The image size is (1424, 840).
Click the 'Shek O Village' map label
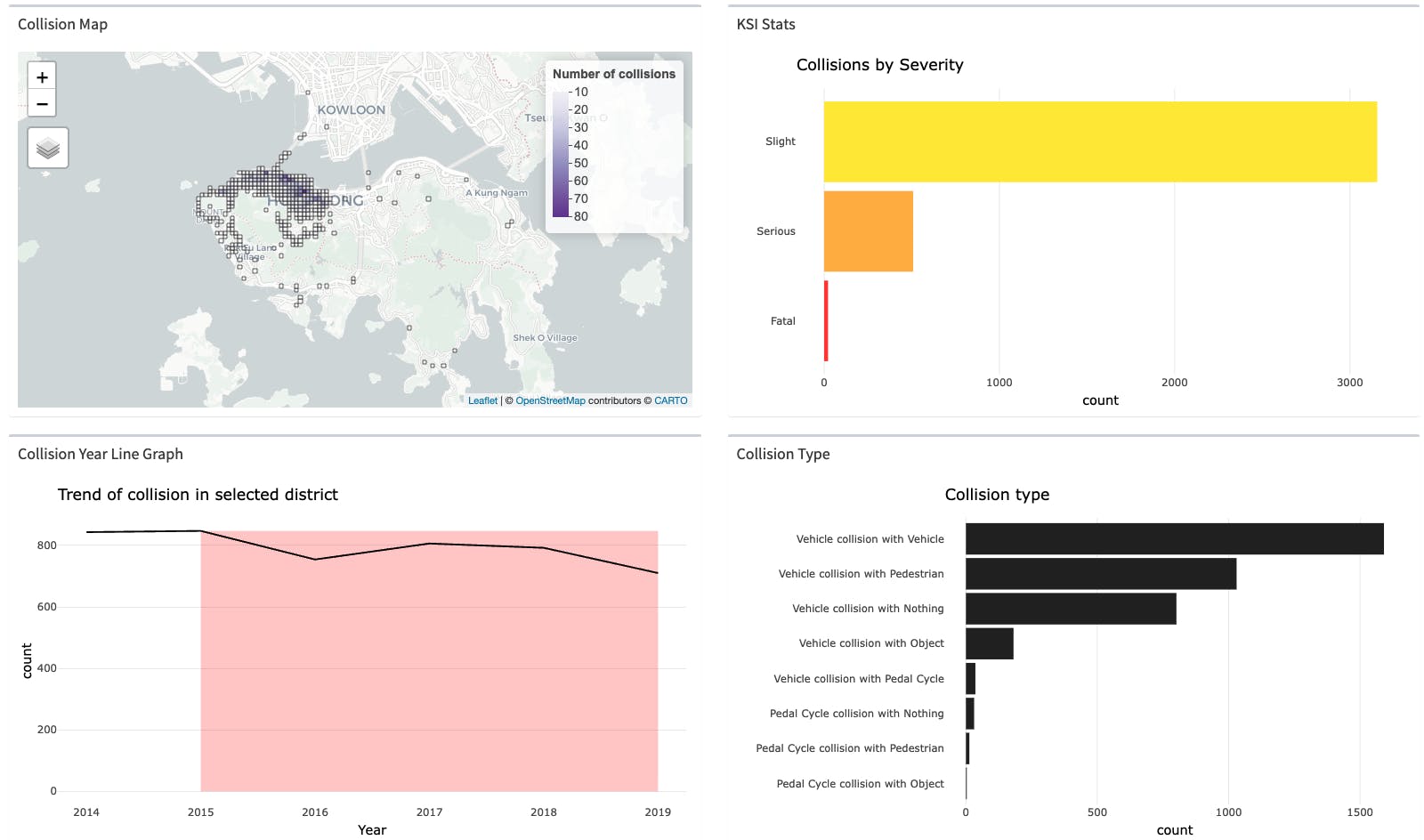pyautogui.click(x=545, y=338)
